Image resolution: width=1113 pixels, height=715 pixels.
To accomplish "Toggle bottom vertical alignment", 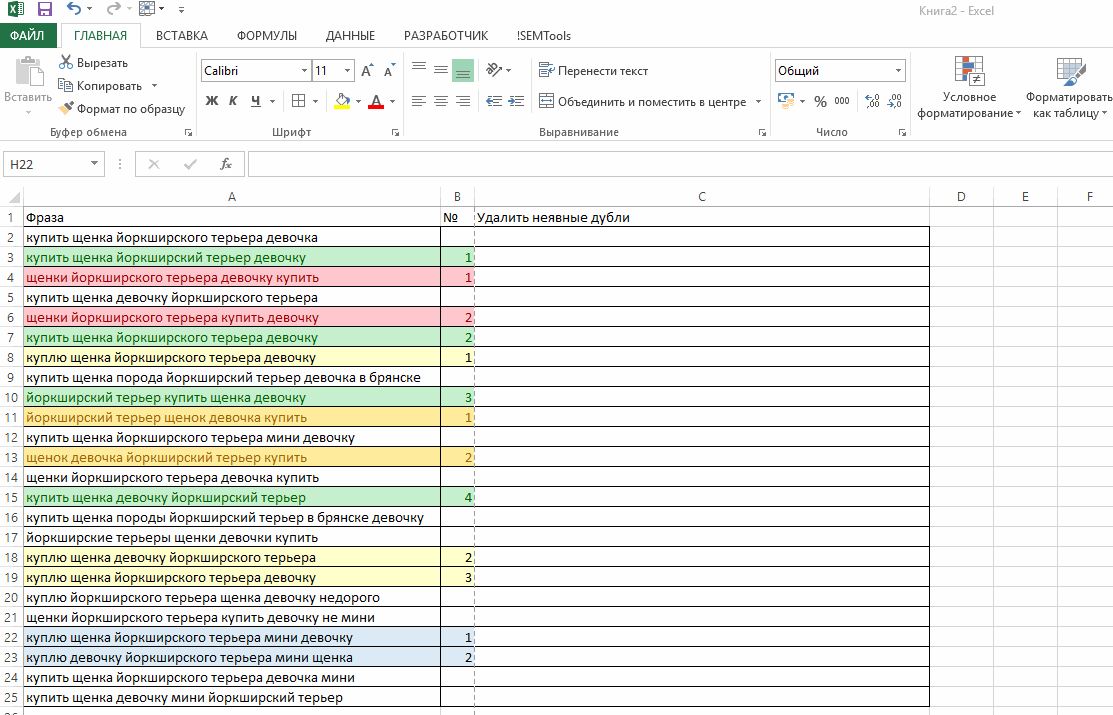I will (x=463, y=70).
